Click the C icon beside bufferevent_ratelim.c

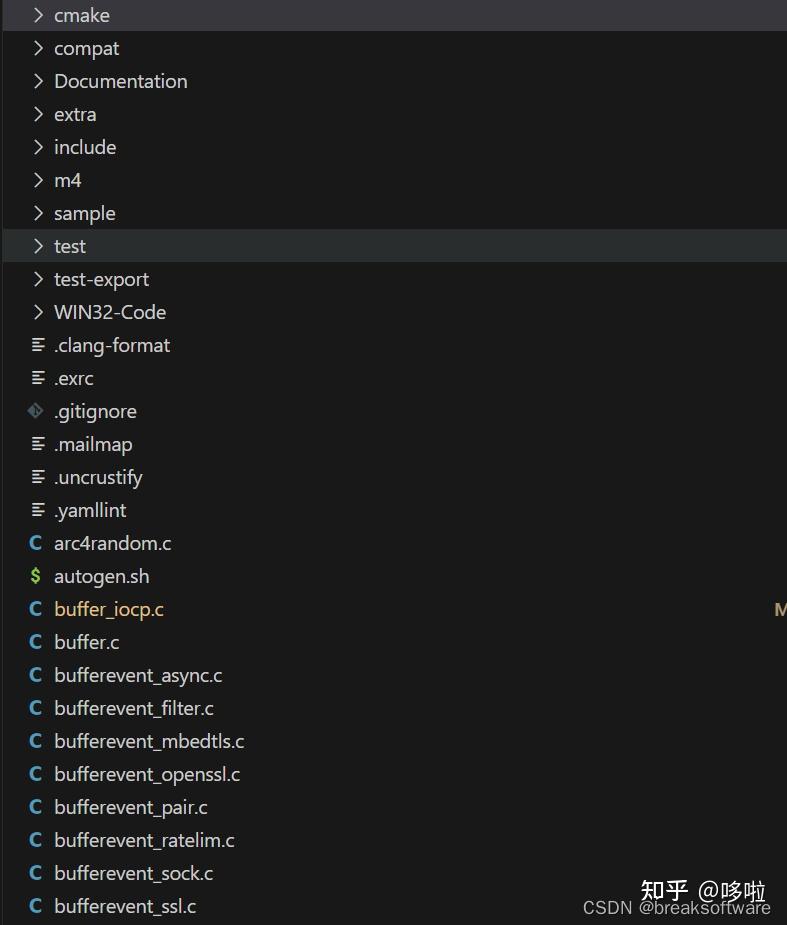[x=35, y=841]
